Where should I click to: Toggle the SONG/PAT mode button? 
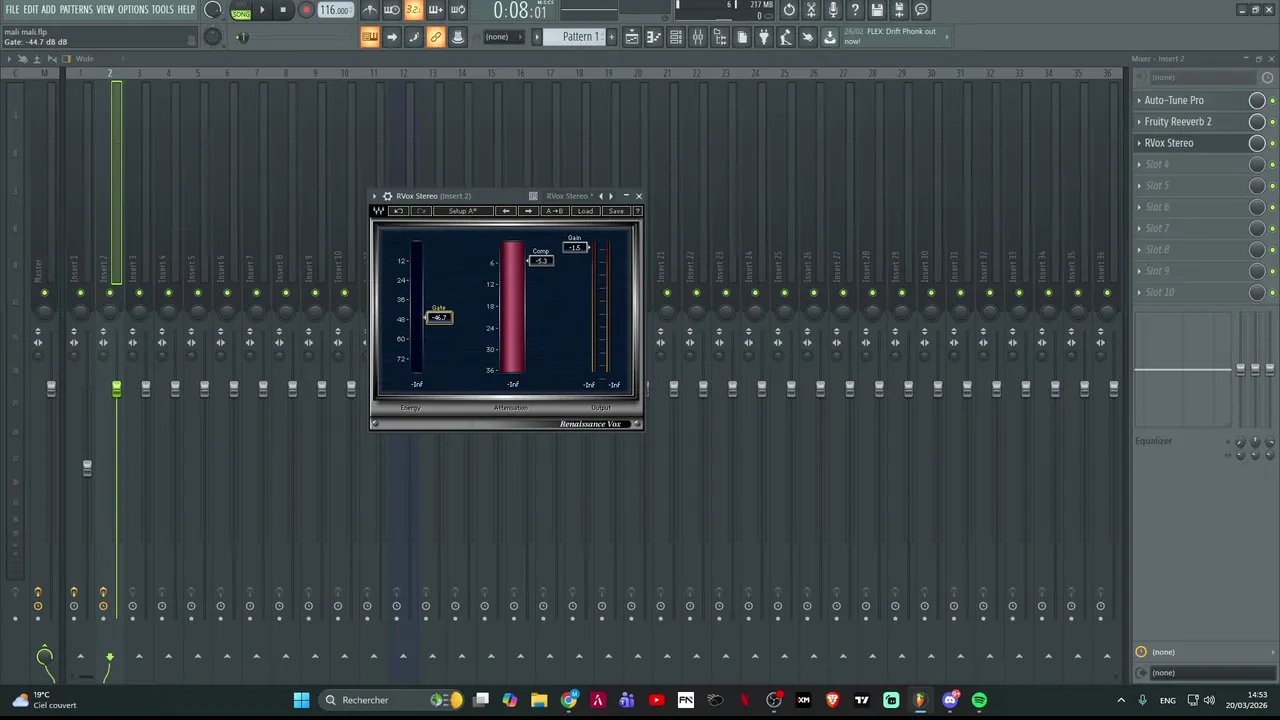coord(241,11)
